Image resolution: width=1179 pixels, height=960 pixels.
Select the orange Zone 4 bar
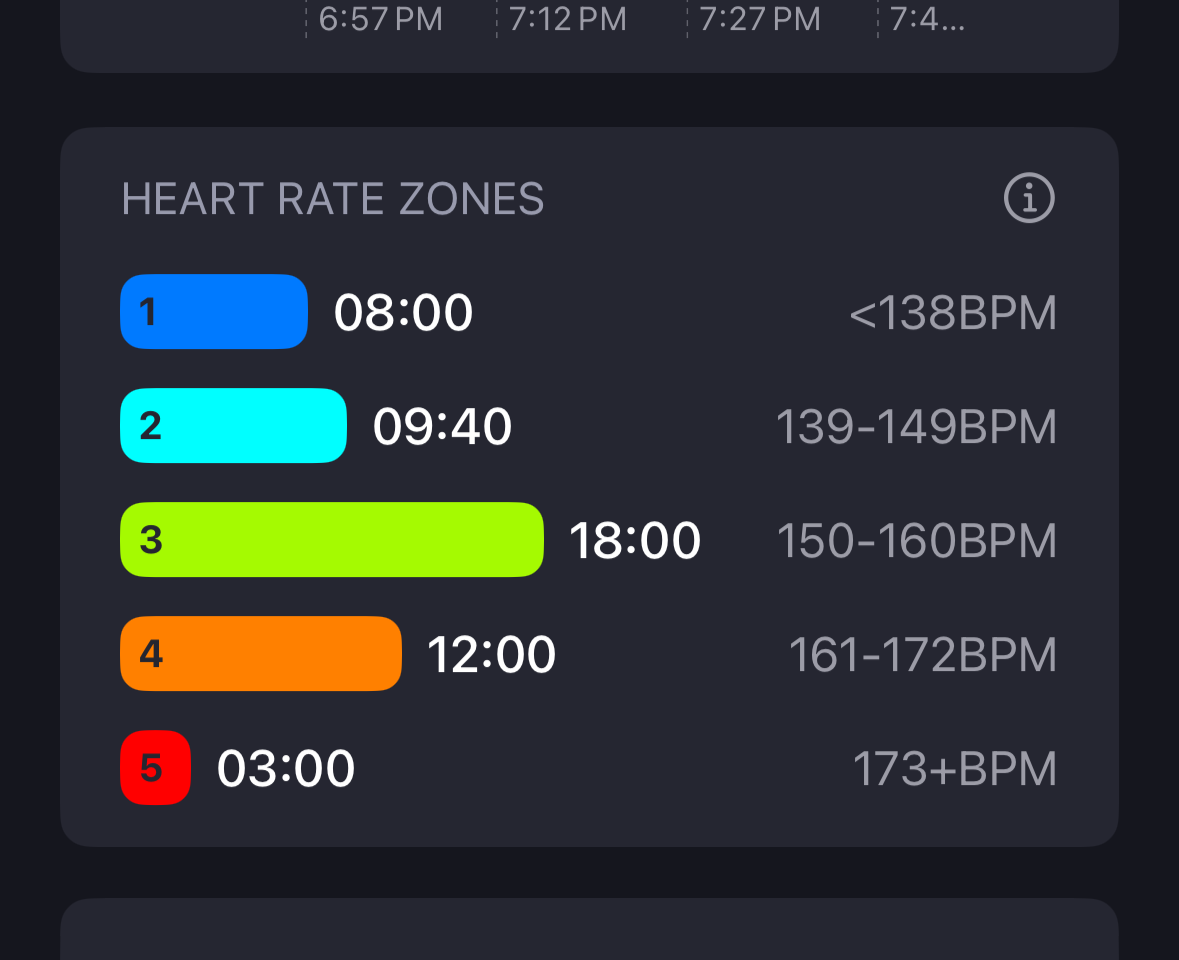[260, 653]
